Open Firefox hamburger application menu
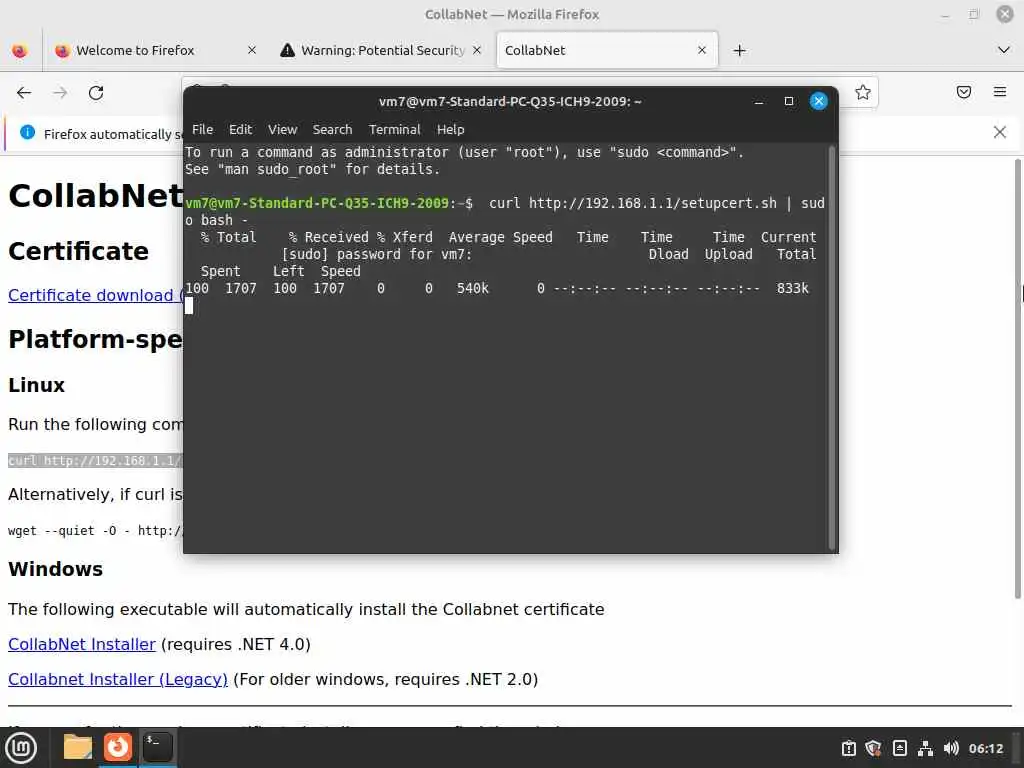Viewport: 1024px width, 768px height. (1000, 92)
